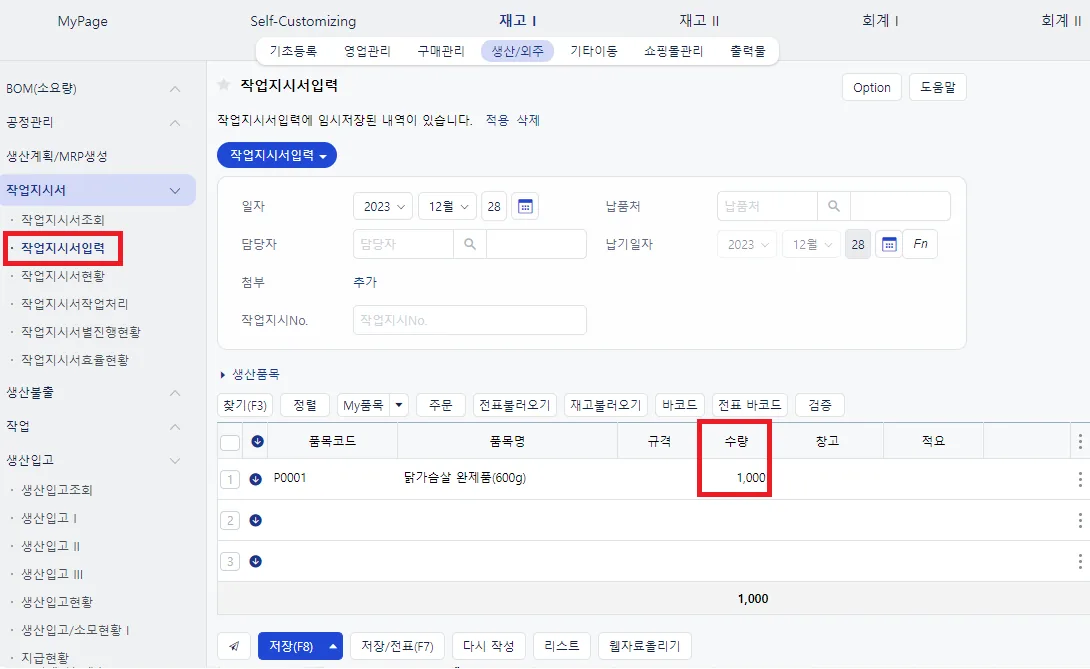Check the select-all checkbox in table header
Viewport: 1090px width, 669px height.
coord(230,442)
